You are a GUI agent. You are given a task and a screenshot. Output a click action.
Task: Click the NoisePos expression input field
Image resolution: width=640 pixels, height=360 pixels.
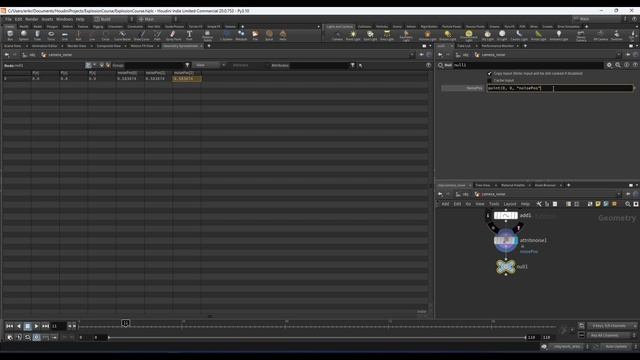click(560, 88)
